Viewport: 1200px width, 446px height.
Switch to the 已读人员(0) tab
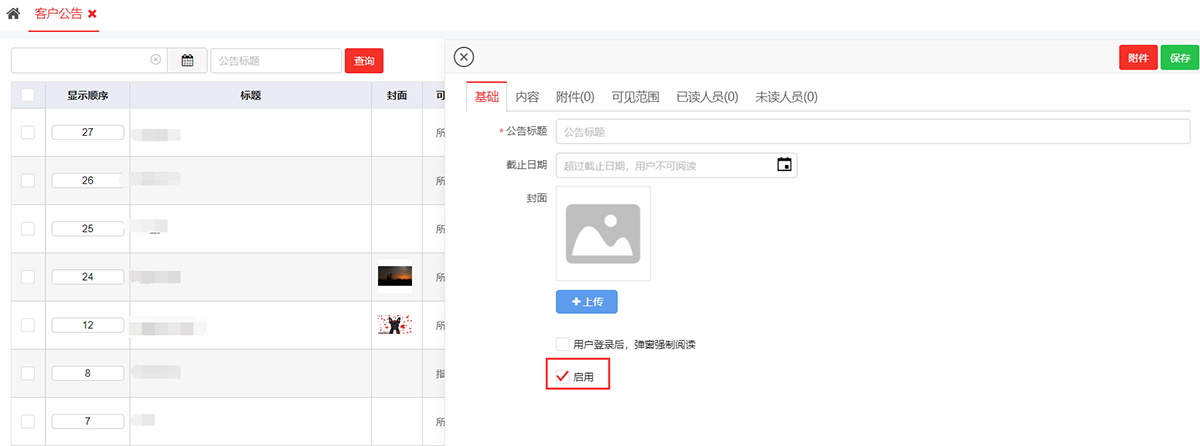(707, 97)
